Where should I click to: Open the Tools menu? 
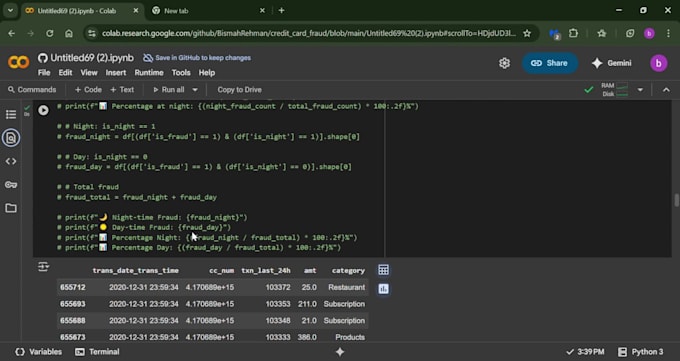[181, 73]
